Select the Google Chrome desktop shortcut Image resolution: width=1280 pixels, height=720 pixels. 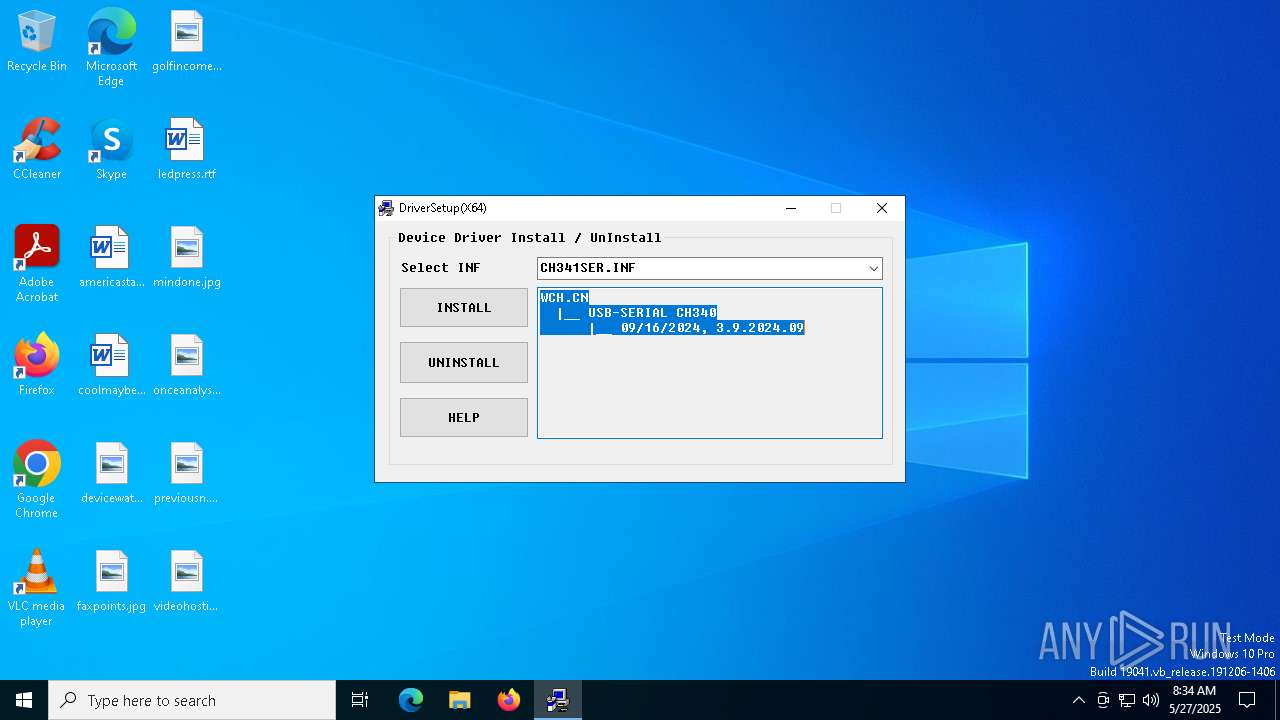tap(37, 480)
